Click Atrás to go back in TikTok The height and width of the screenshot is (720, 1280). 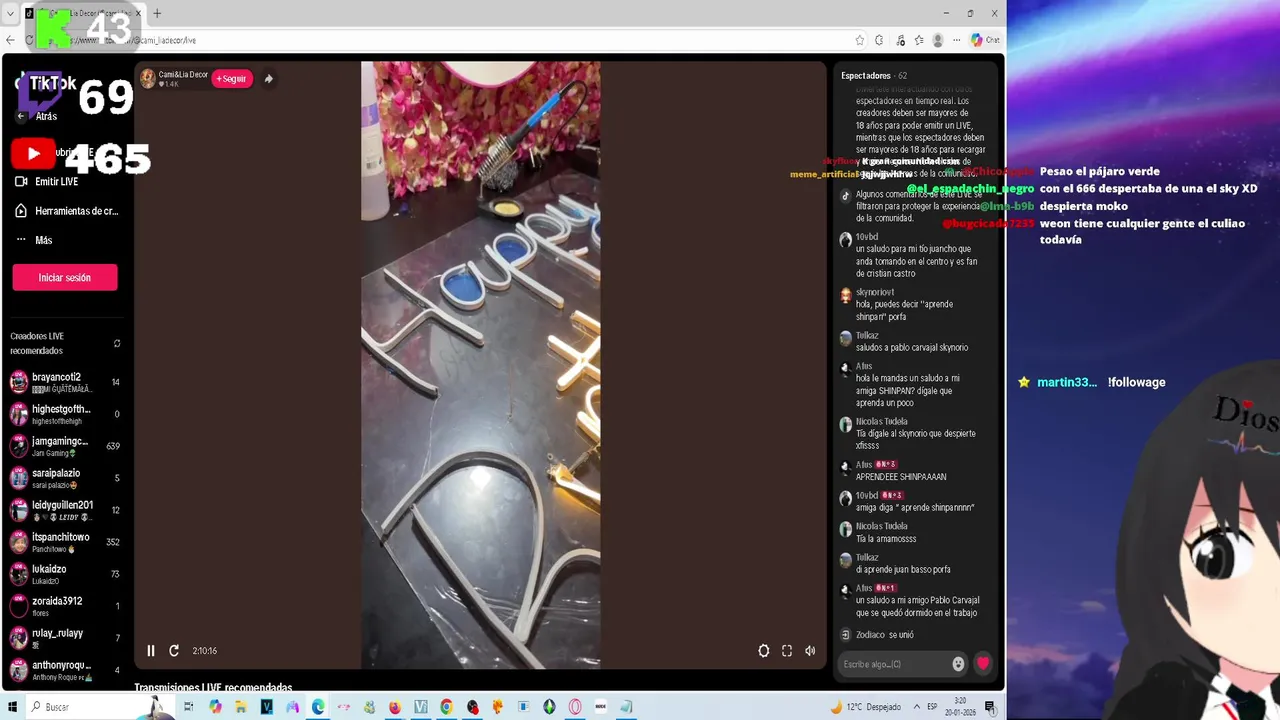[x=38, y=116]
